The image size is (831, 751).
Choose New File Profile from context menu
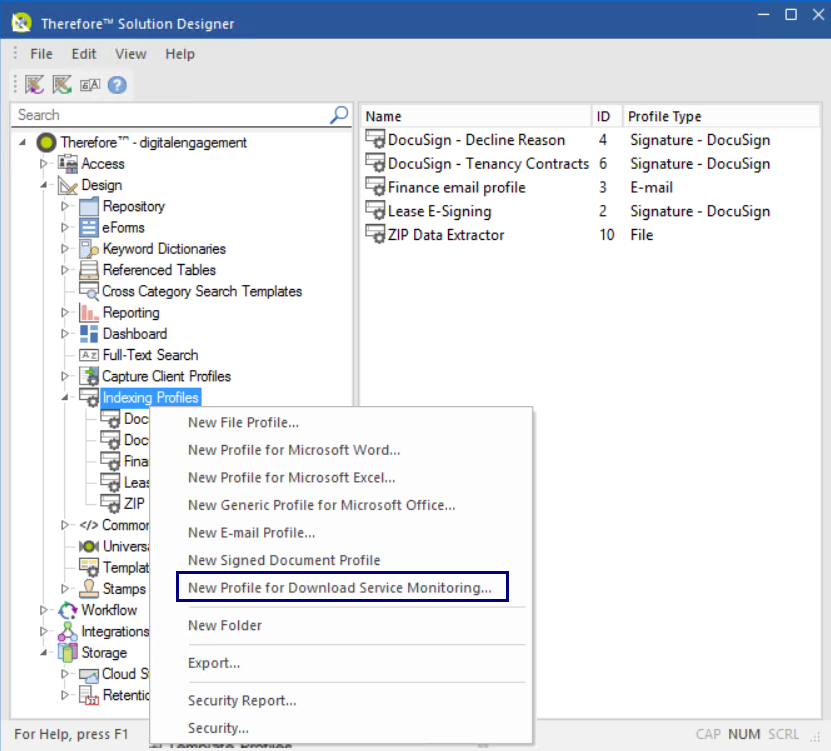[341, 422]
